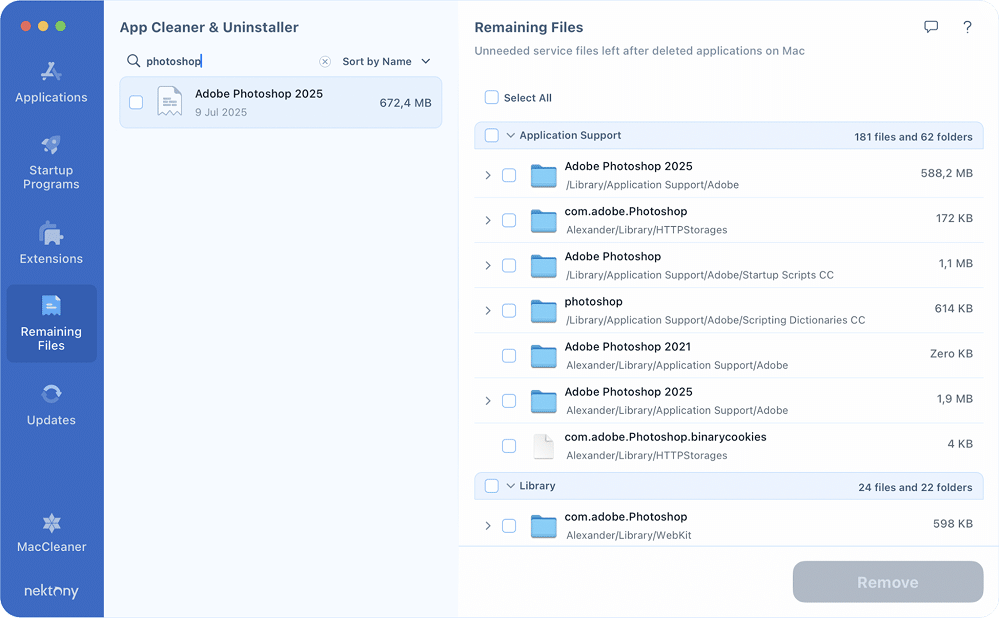Click folder icon of com.adobe.Photoshop WebKit
This screenshot has width=999, height=618.
point(543,526)
